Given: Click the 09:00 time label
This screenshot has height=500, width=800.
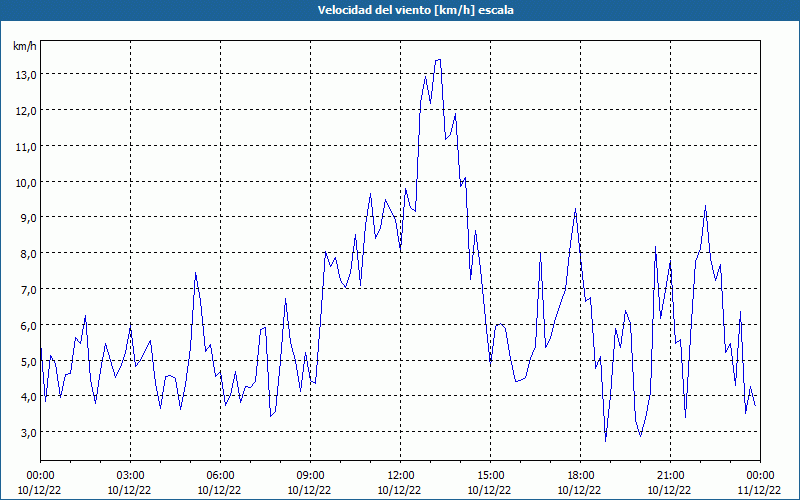Looking at the screenshot, I should point(310,476).
